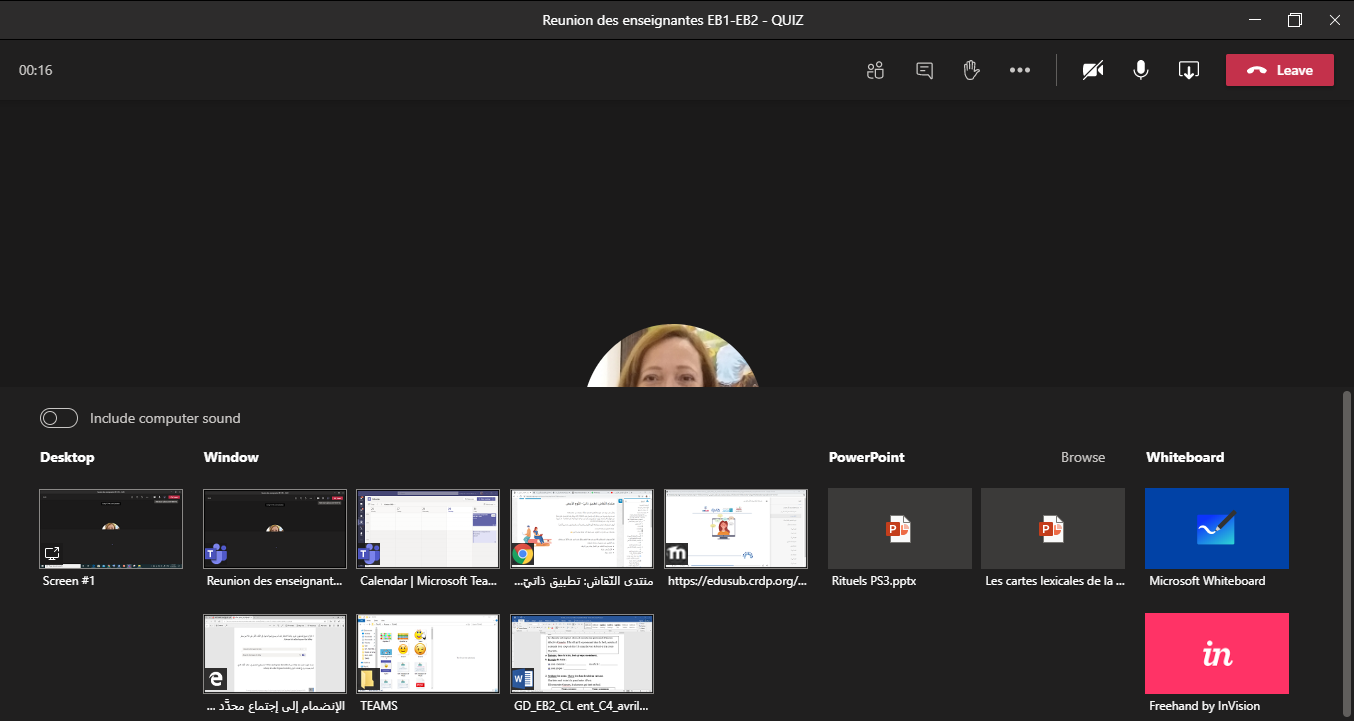
Task: Leave the meeting
Action: (x=1279, y=70)
